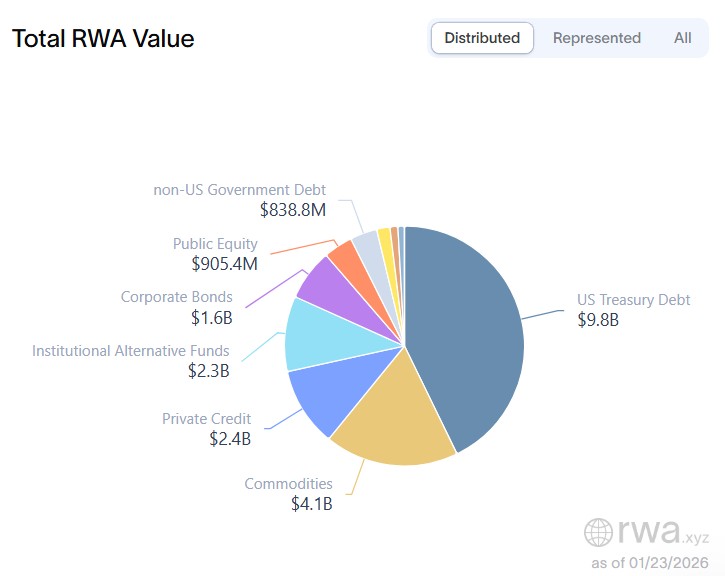The image size is (725, 576).
Task: Click the non-US Government Debt label
Action: click(x=239, y=190)
